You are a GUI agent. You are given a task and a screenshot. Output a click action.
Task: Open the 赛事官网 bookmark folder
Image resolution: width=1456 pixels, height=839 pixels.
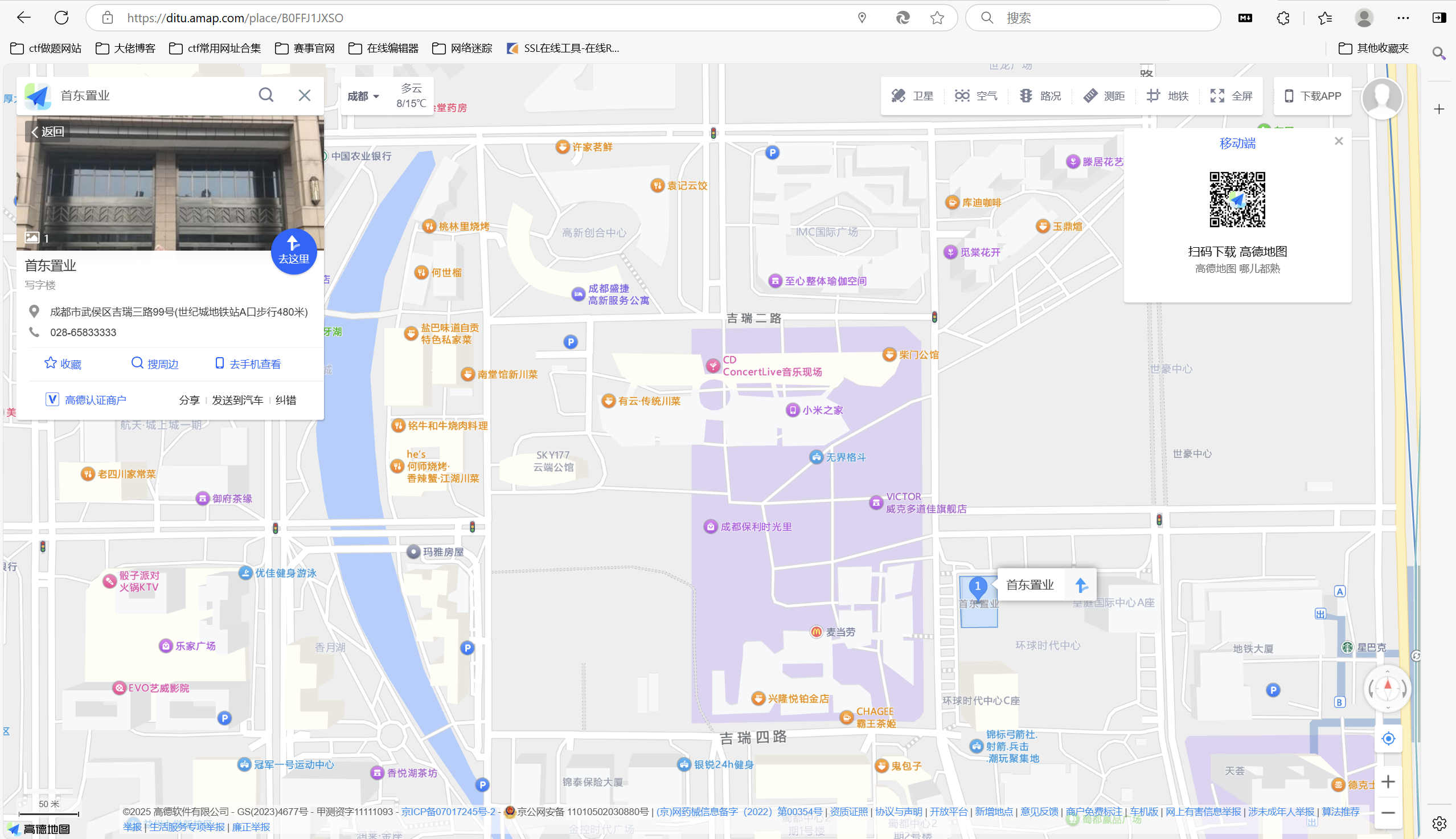305,48
